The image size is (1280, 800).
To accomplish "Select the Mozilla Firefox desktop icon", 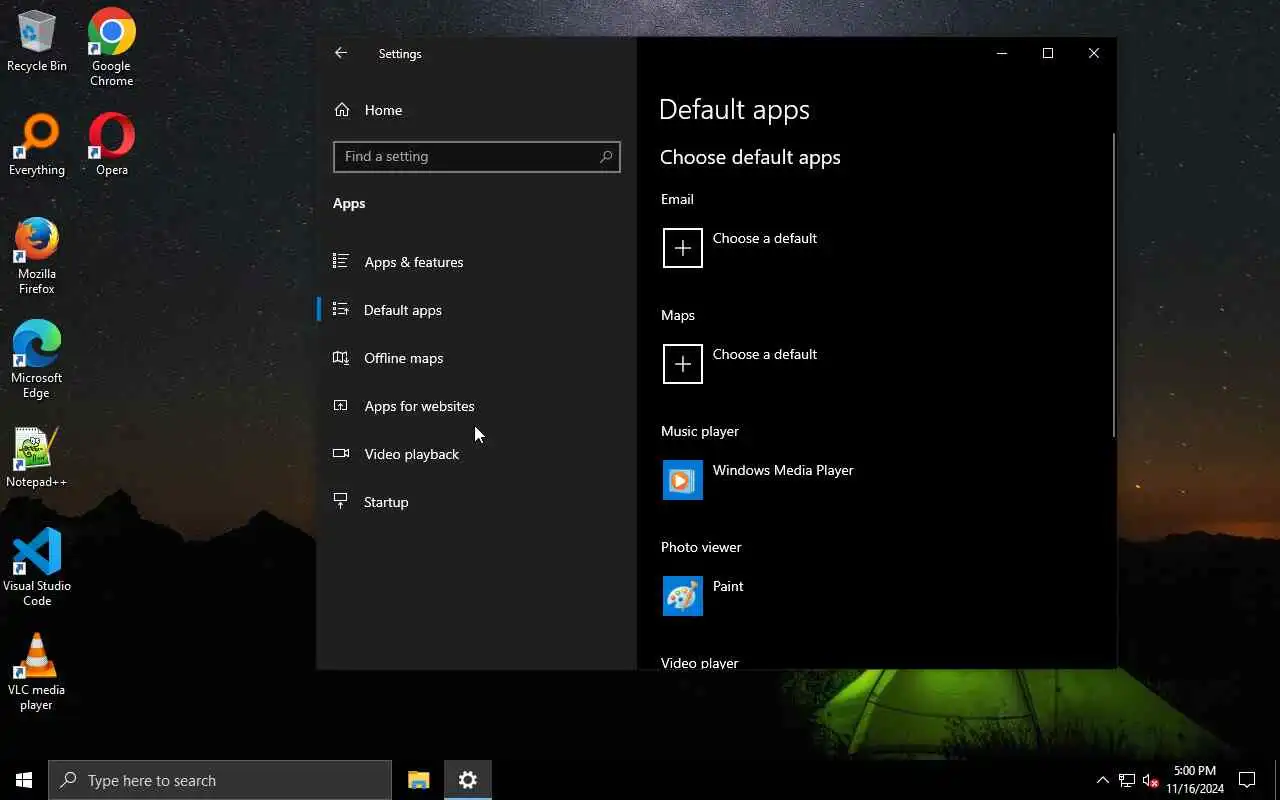I will tap(37, 256).
